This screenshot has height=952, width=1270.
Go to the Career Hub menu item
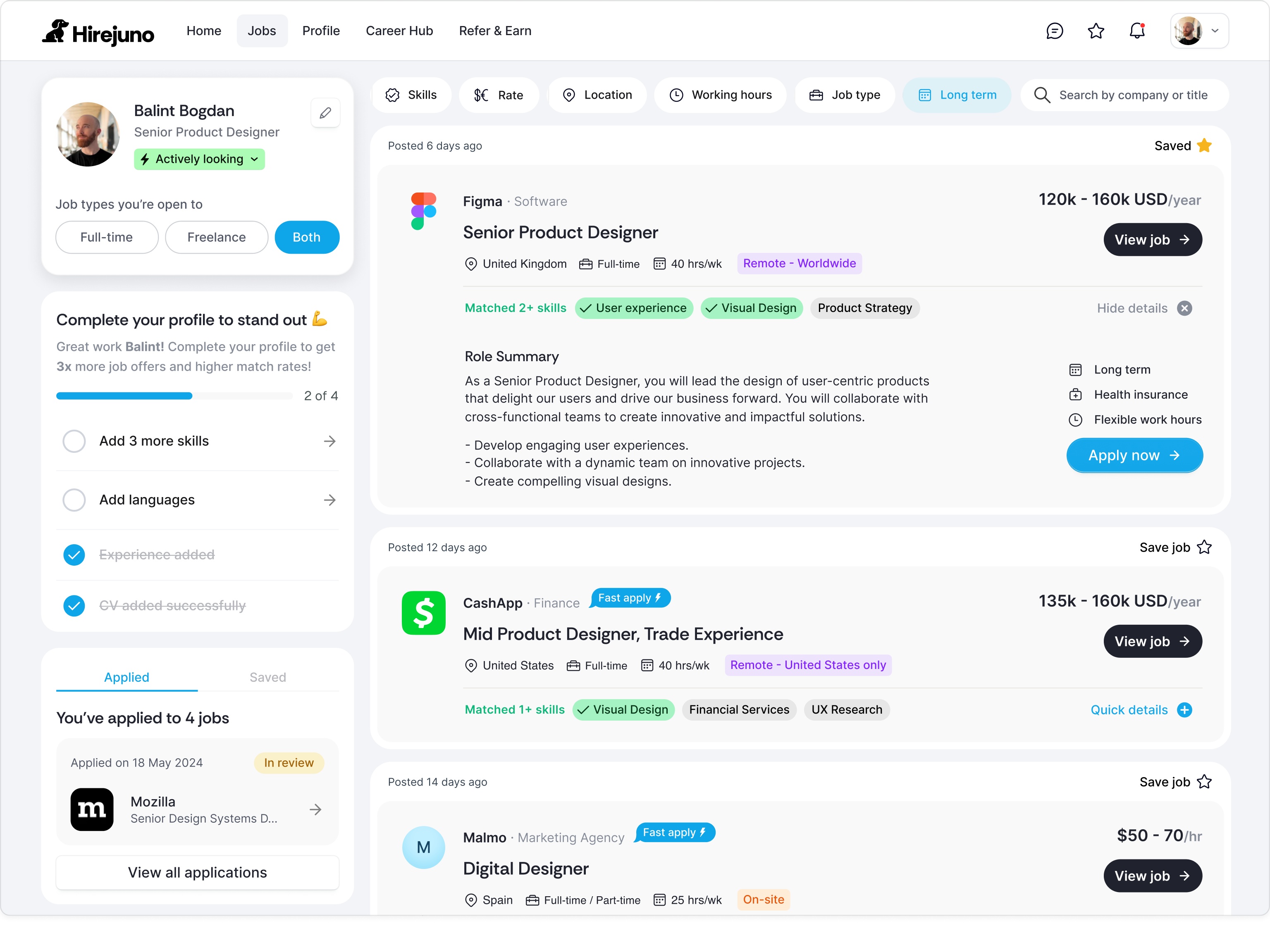click(x=399, y=31)
